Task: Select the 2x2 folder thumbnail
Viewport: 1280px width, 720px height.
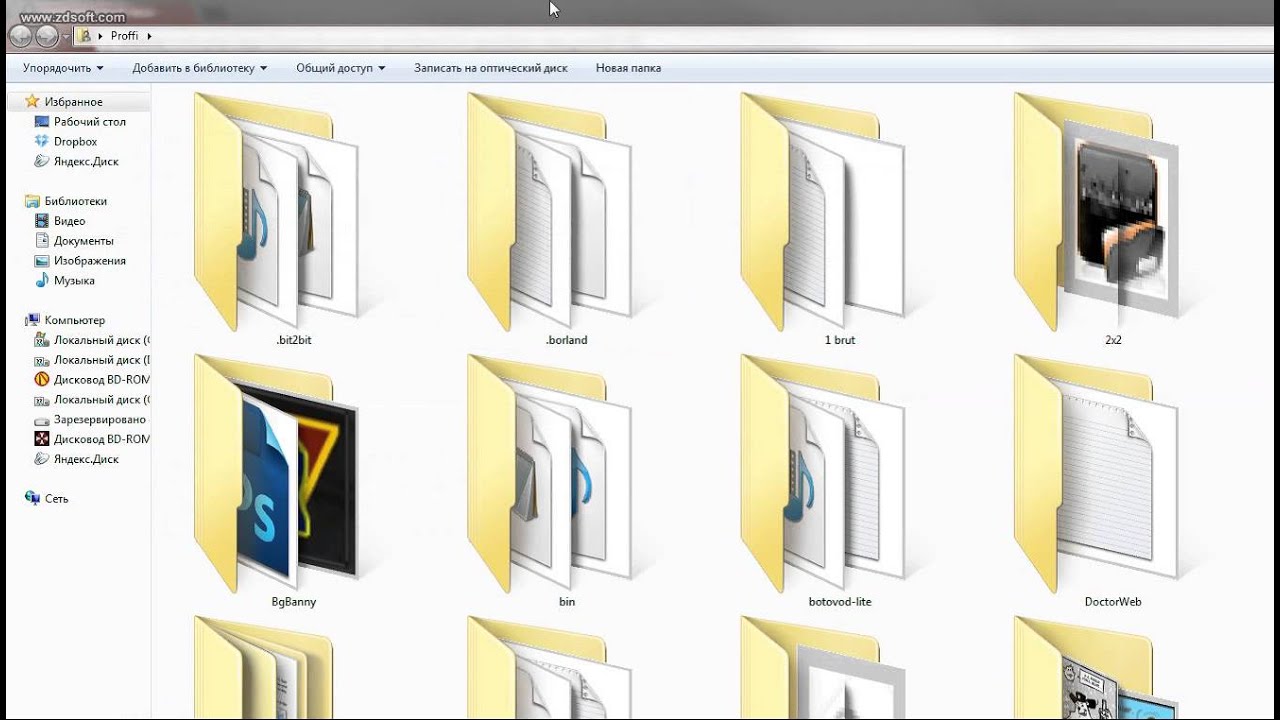Action: pyautogui.click(x=1096, y=212)
